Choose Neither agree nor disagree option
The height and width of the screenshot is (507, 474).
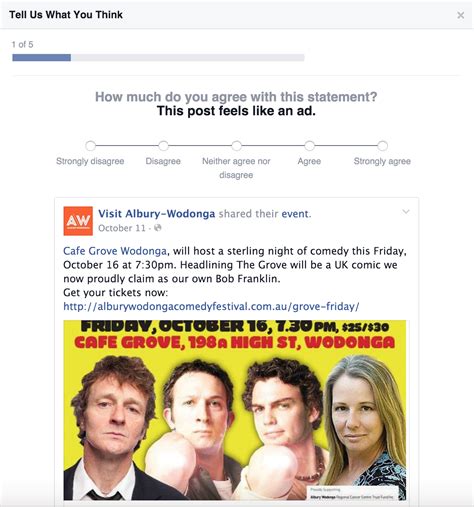[236, 146]
